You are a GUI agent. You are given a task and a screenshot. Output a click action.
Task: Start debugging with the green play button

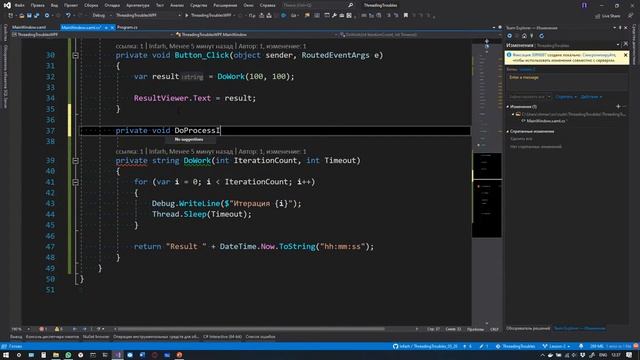[187, 16]
